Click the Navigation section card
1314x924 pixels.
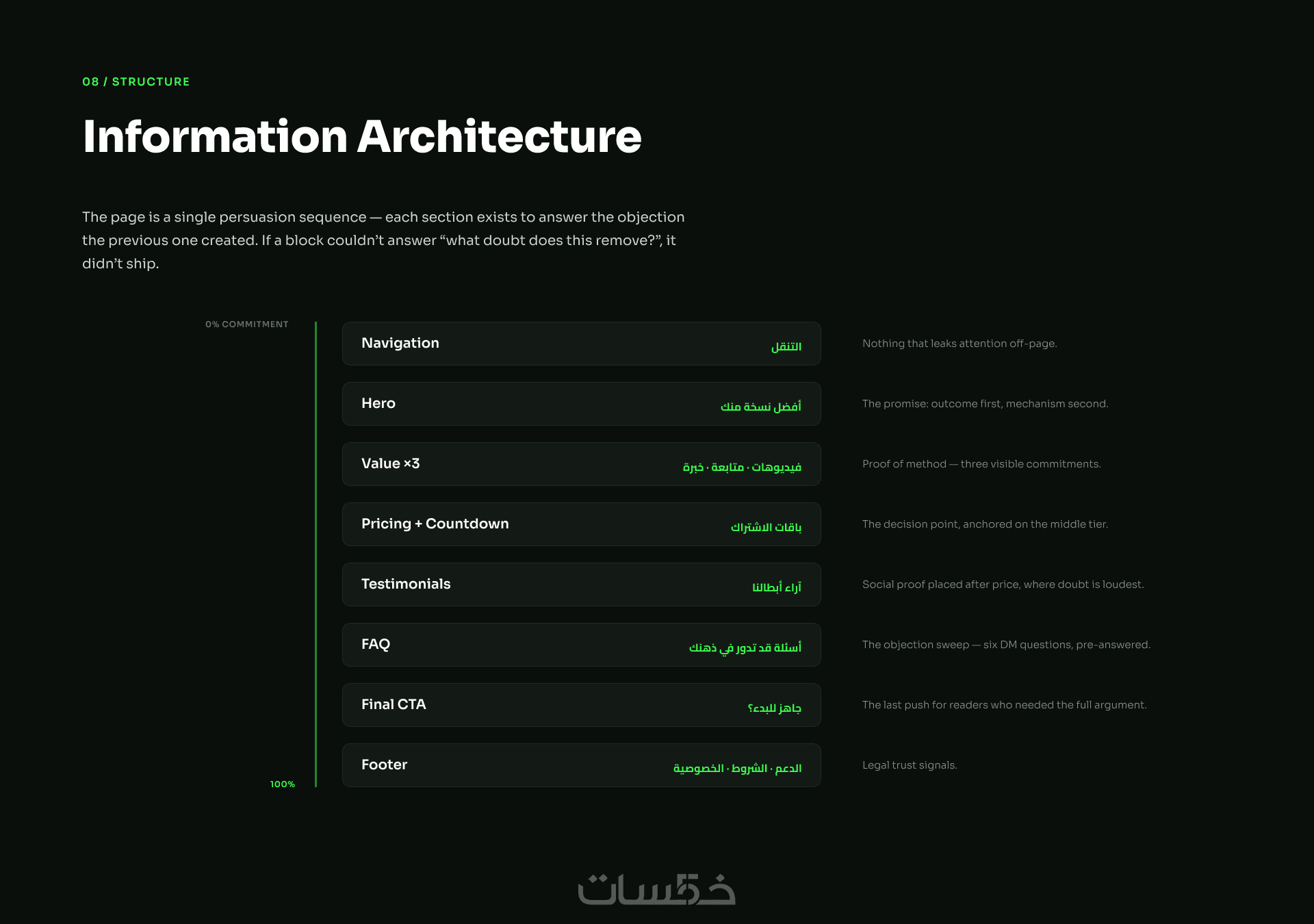click(581, 344)
